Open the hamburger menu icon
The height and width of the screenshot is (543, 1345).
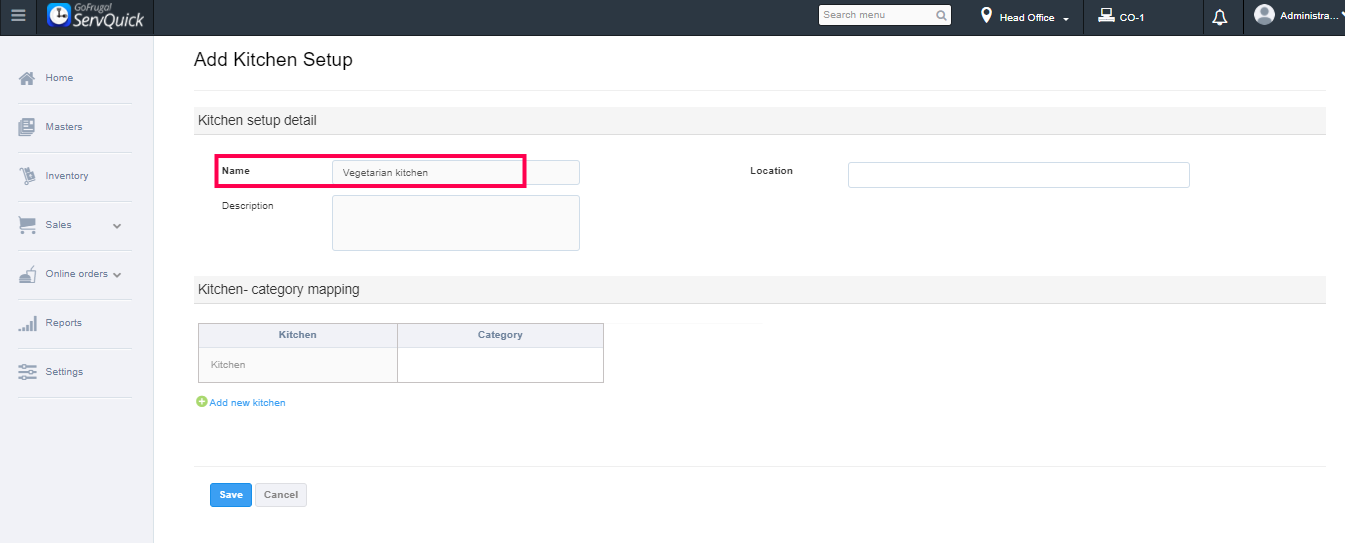[x=18, y=16]
